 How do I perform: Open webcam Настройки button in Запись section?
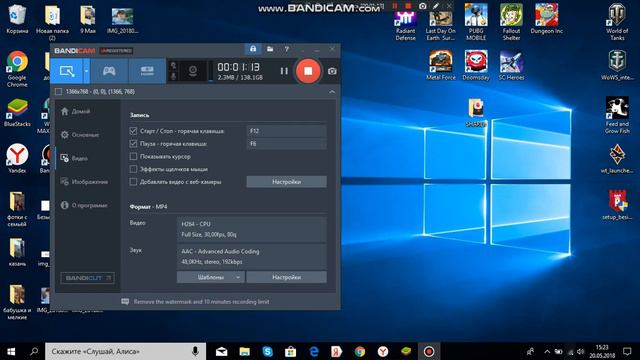(x=287, y=182)
